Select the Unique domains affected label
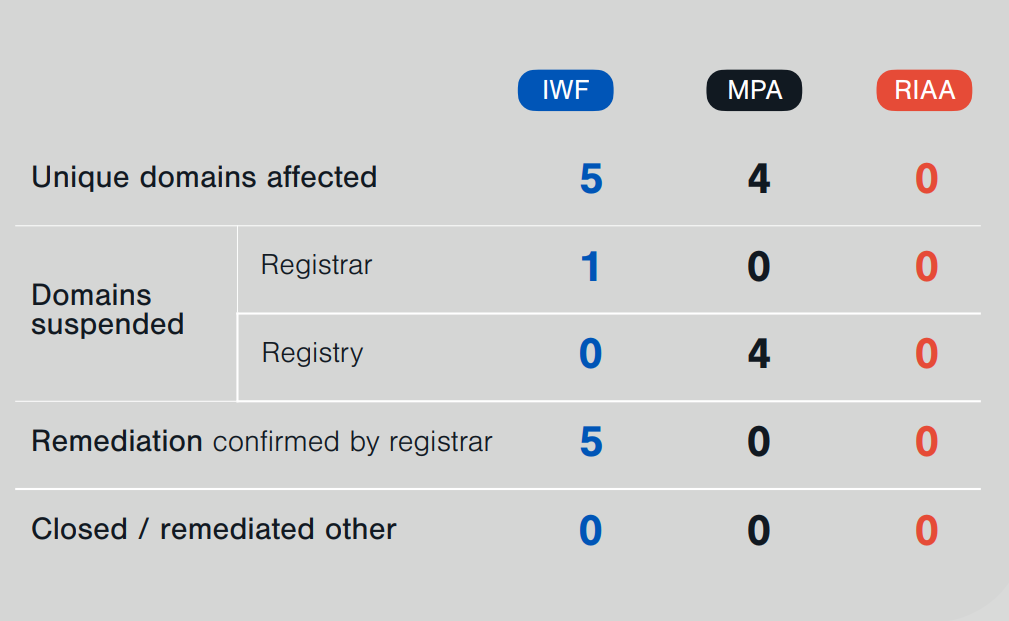1009x621 pixels. tap(204, 178)
